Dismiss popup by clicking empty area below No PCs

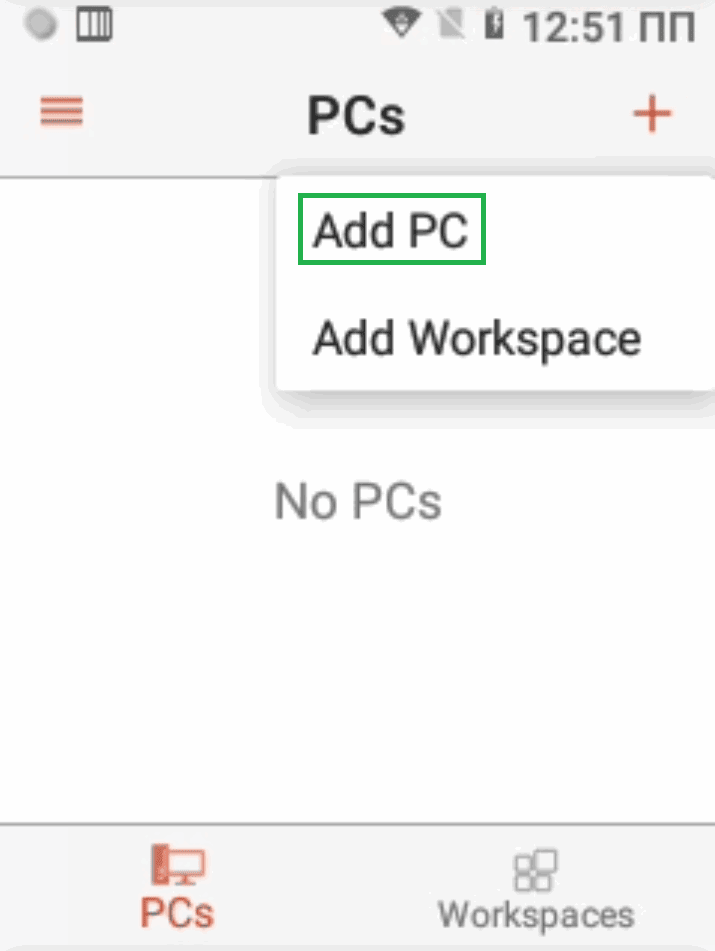358,680
